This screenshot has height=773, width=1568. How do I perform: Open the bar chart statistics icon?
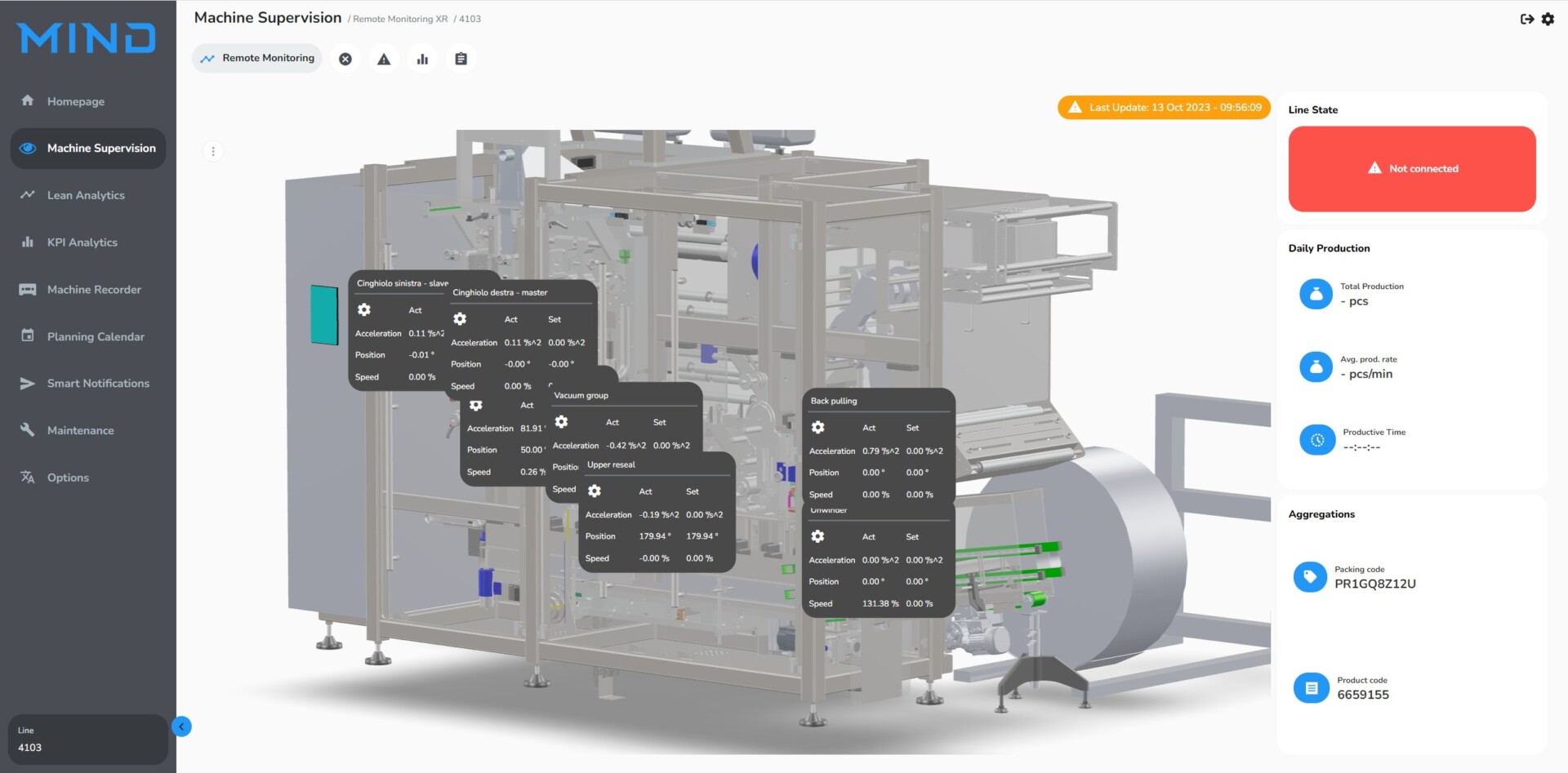(x=422, y=59)
